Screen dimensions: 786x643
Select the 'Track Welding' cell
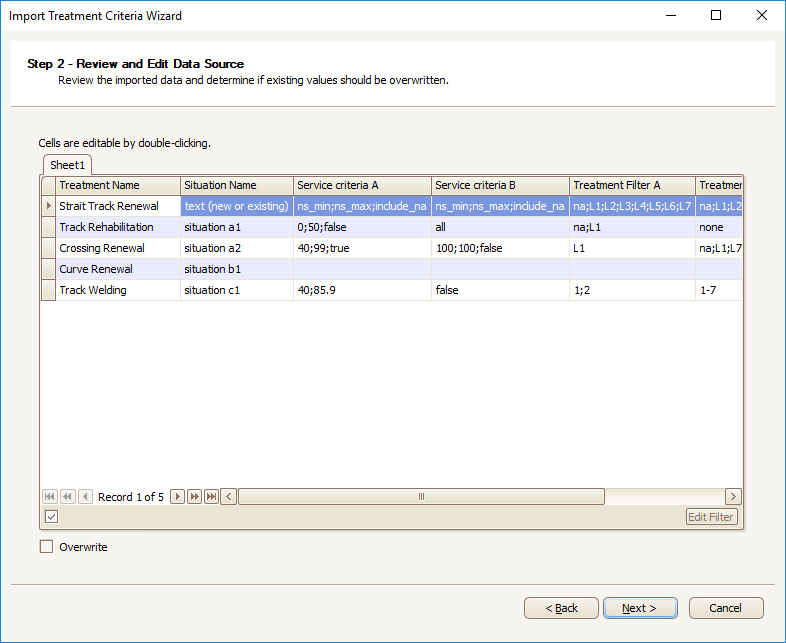pyautogui.click(x=118, y=290)
